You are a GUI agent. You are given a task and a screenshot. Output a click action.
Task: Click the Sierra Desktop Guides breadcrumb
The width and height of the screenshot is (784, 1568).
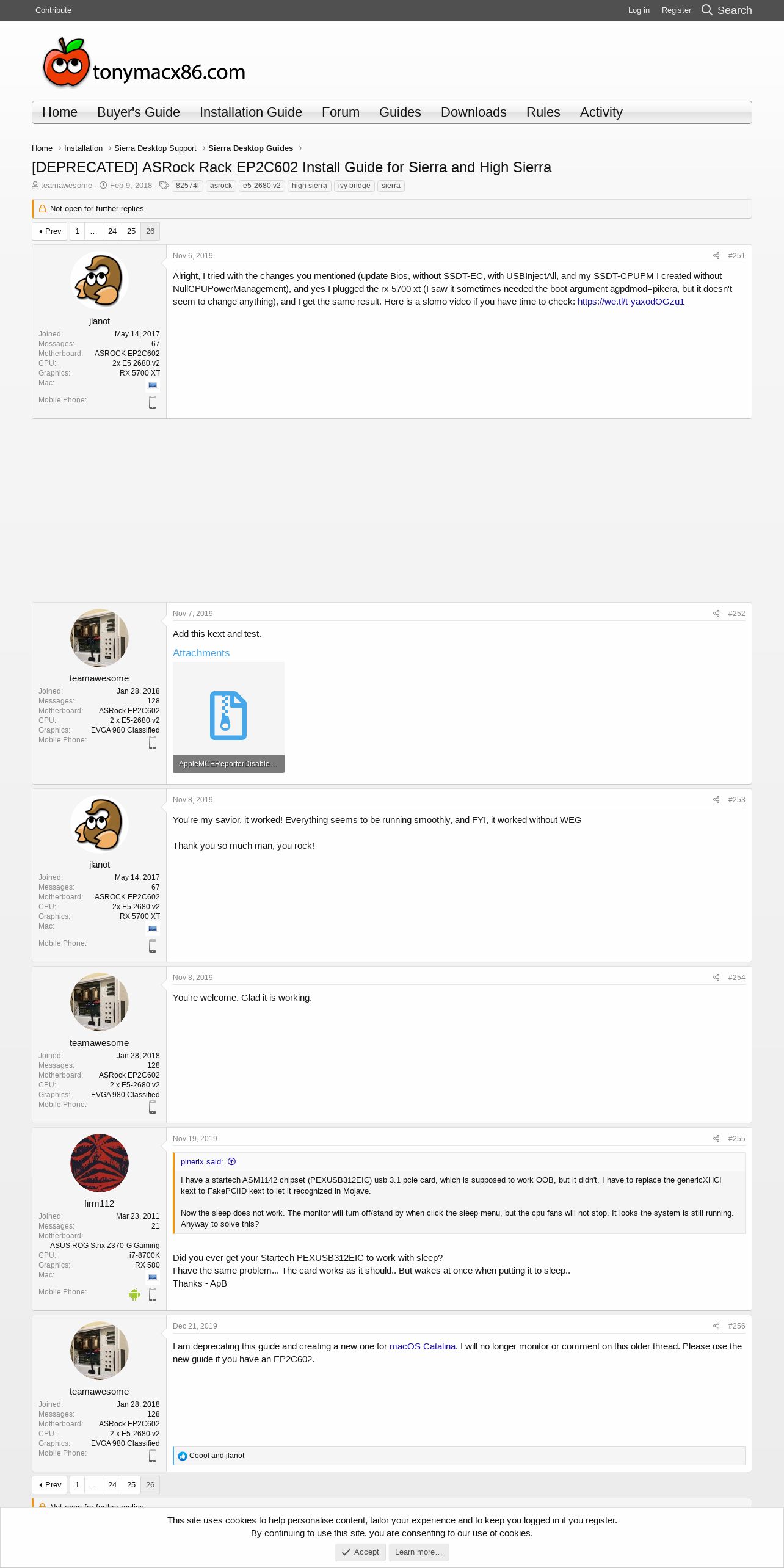click(x=250, y=148)
